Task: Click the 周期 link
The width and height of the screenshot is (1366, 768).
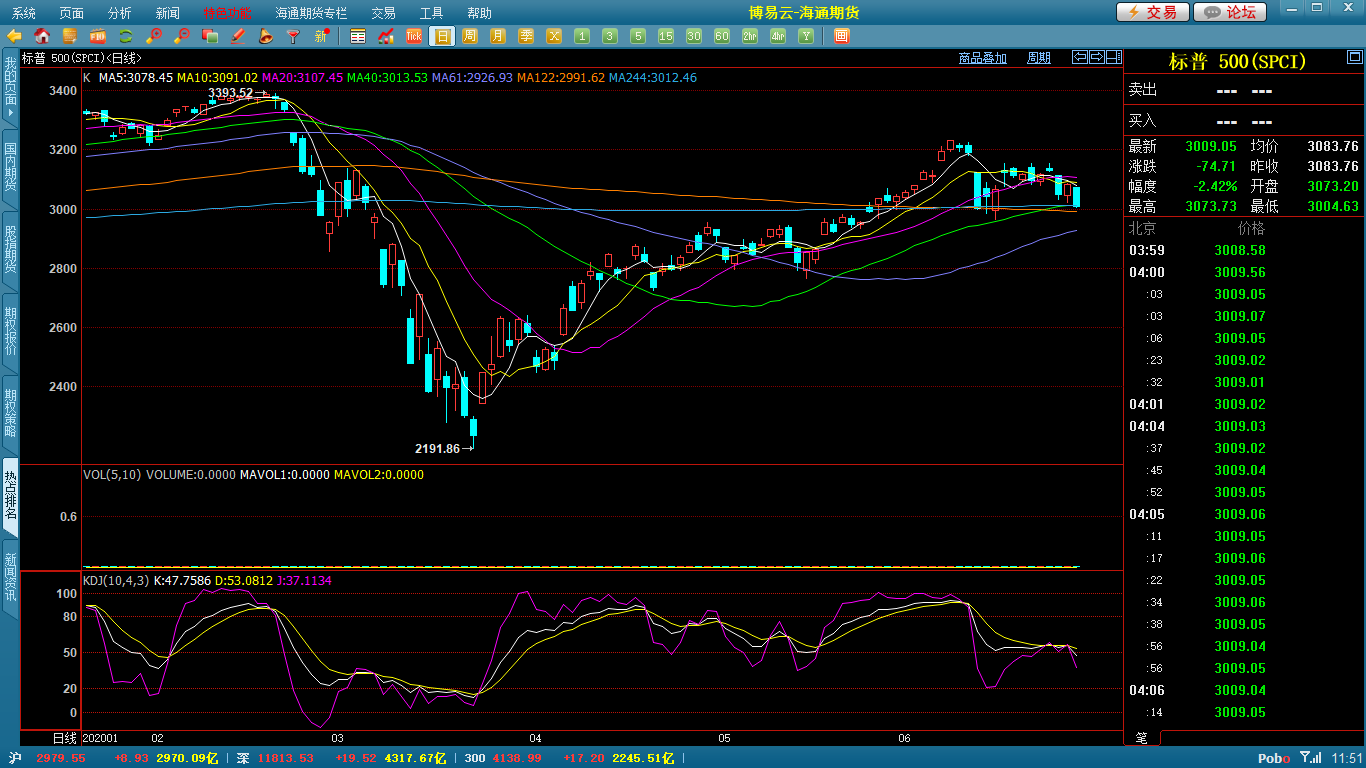Action: [x=1039, y=58]
